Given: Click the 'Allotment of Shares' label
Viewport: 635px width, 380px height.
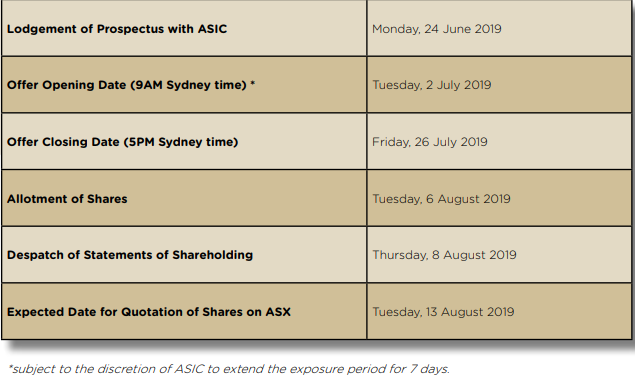Looking at the screenshot, I should tap(67, 199).
